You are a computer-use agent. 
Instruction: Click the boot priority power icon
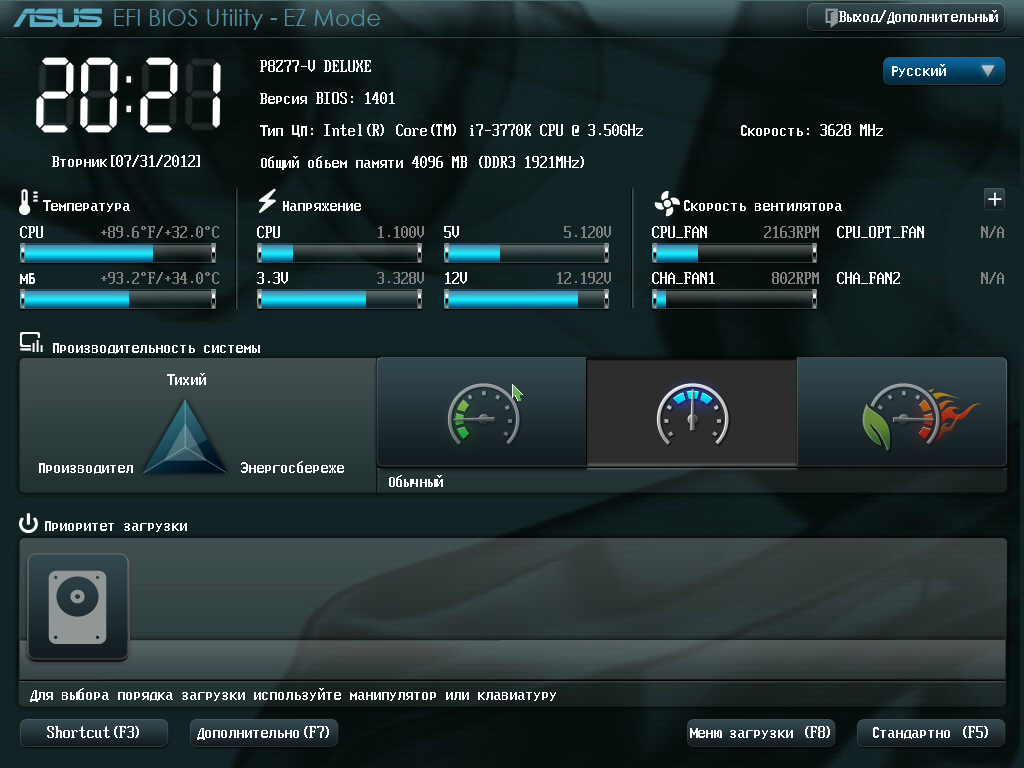(x=28, y=524)
